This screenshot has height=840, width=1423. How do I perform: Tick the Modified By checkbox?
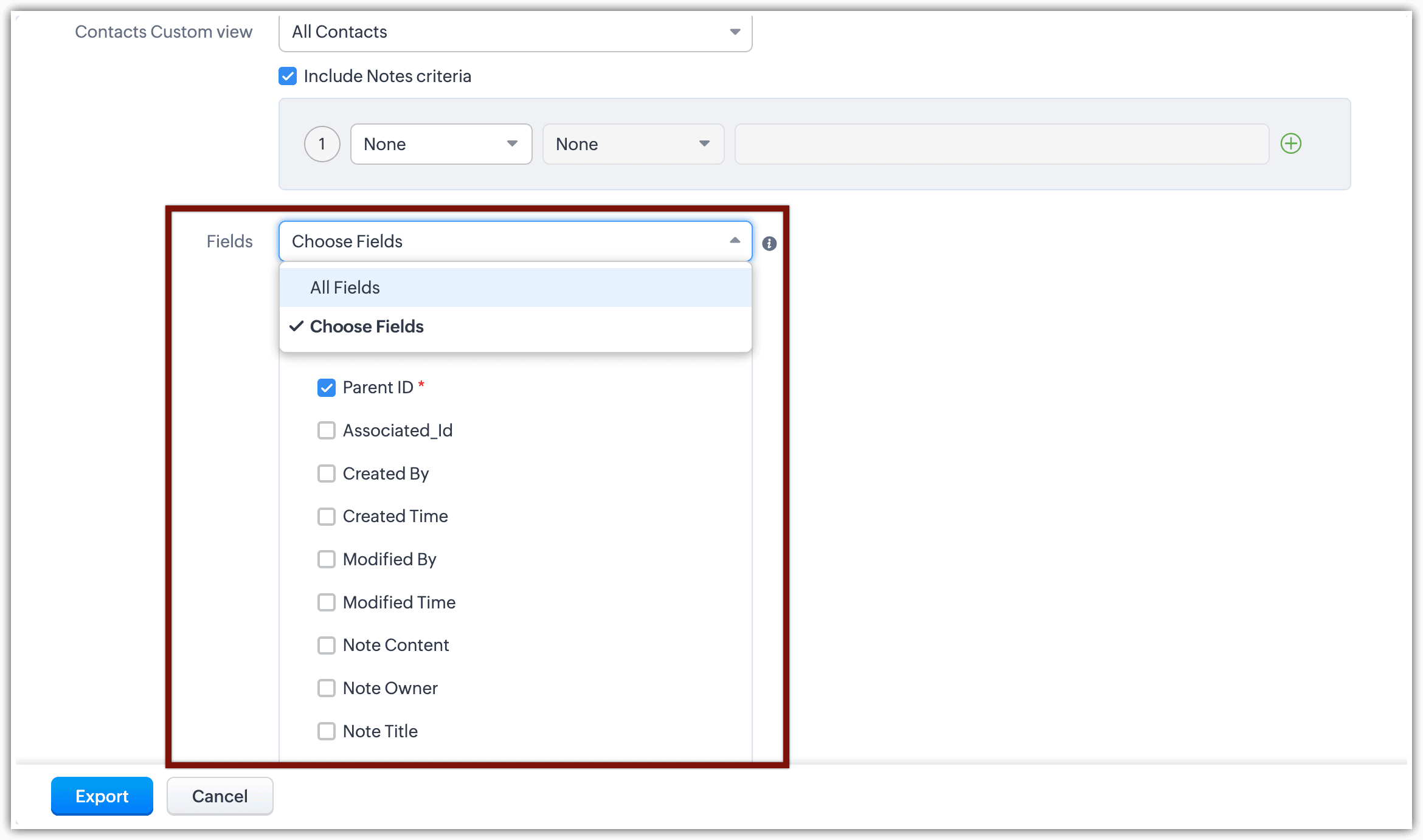pyautogui.click(x=327, y=559)
